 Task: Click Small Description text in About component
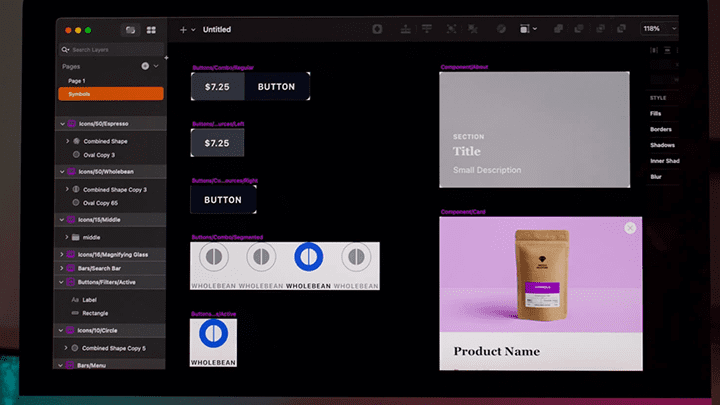[x=487, y=170]
